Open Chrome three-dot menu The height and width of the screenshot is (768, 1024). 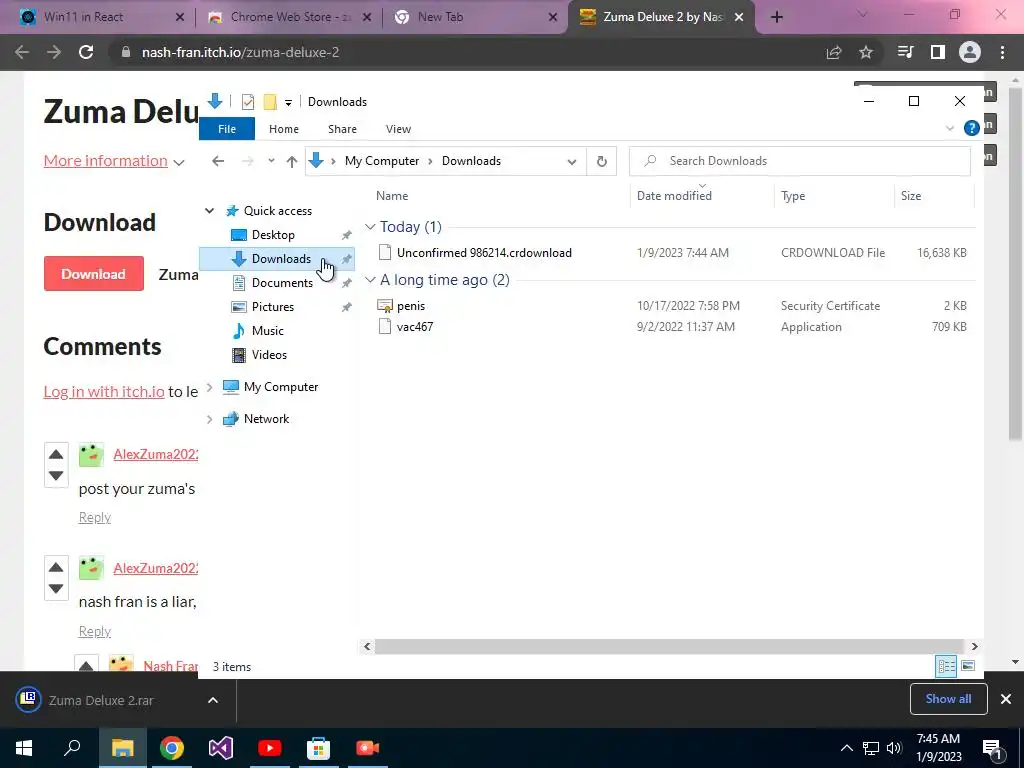tap(1002, 52)
